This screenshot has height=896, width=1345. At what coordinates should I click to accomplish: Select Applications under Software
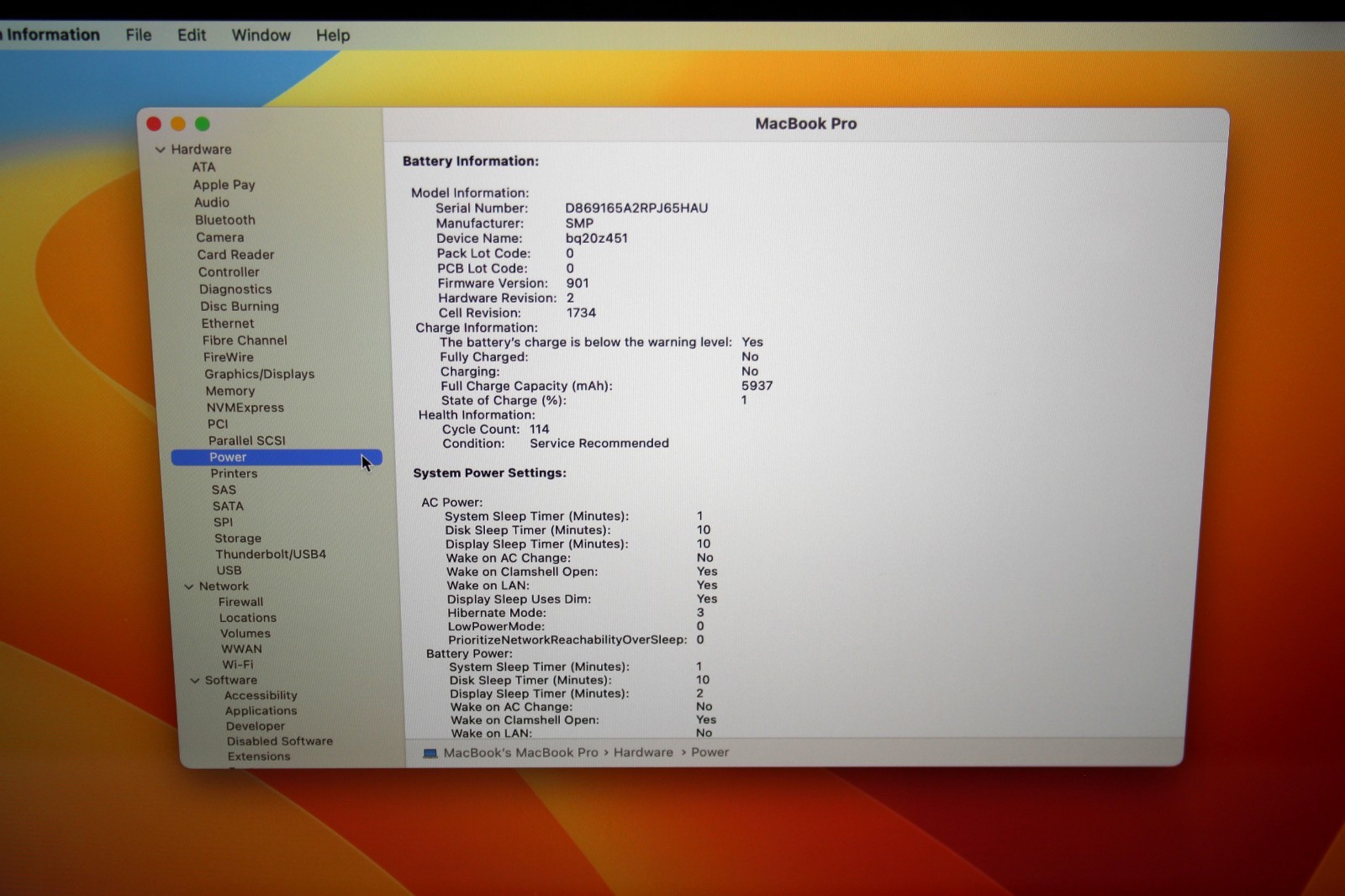pyautogui.click(x=261, y=710)
